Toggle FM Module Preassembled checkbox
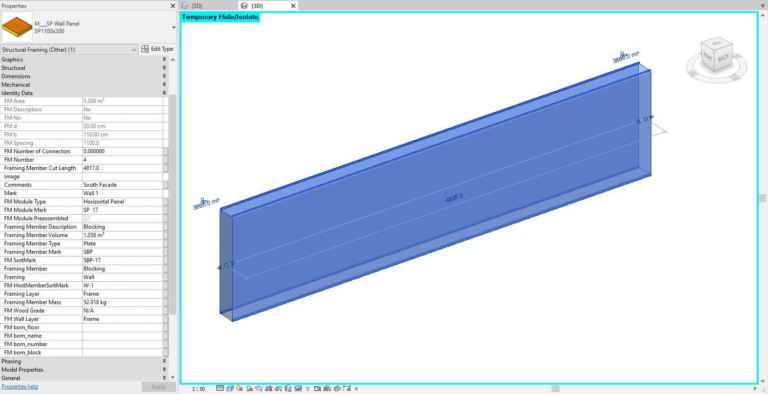The width and height of the screenshot is (768, 394). [87, 219]
